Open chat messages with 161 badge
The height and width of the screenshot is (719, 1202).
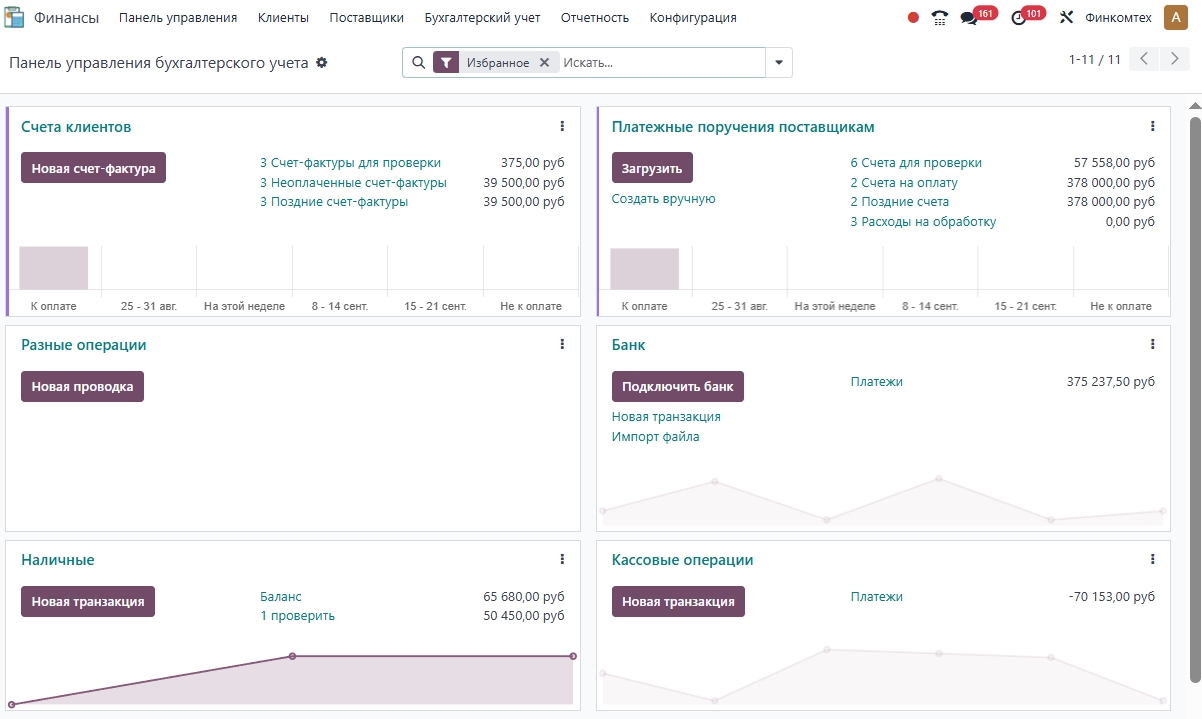click(x=969, y=18)
